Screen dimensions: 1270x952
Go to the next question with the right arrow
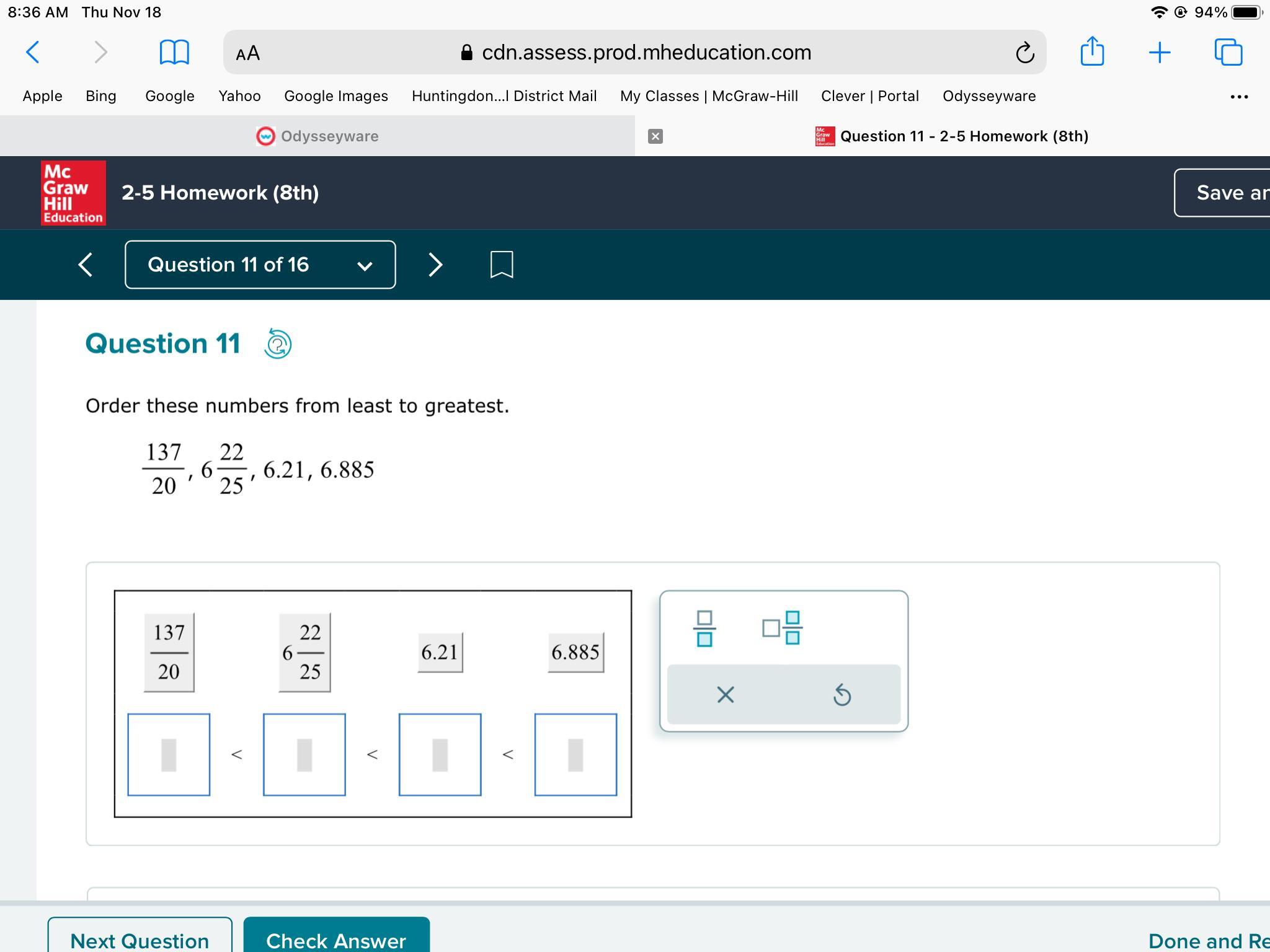click(435, 265)
